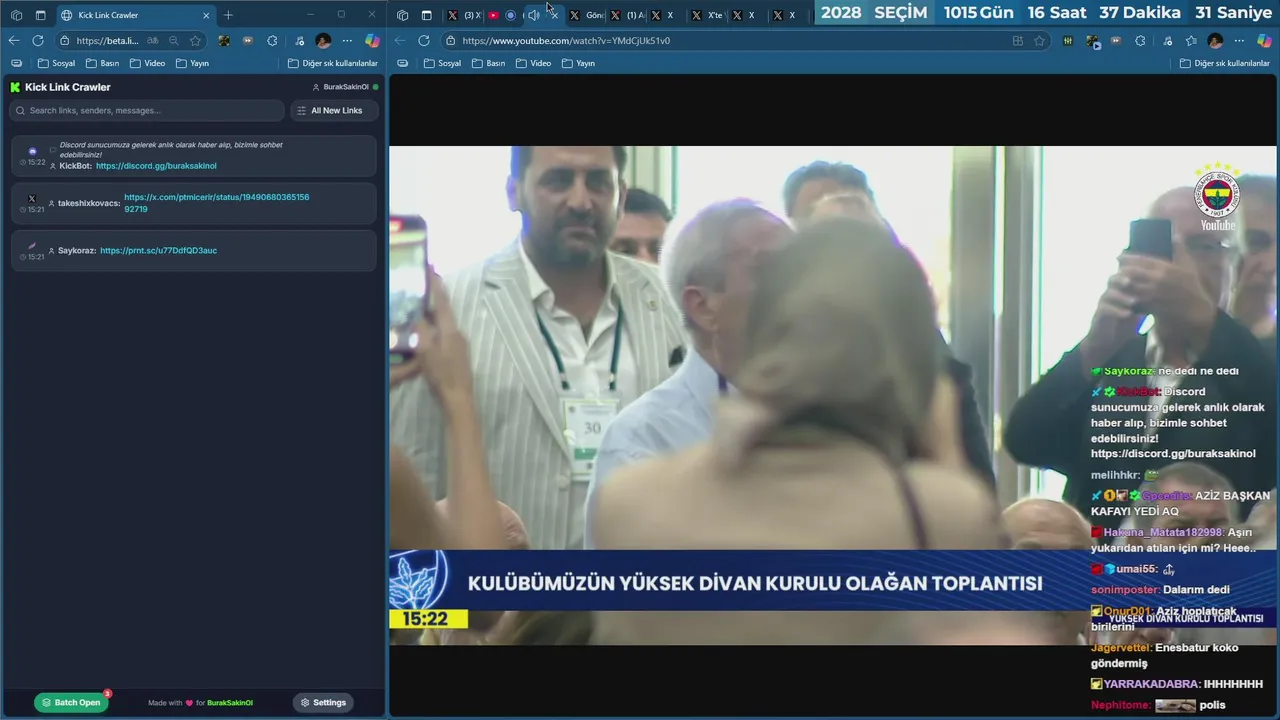Open Saykoraz's prnt.sc link
The image size is (1280, 720).
coord(158,250)
